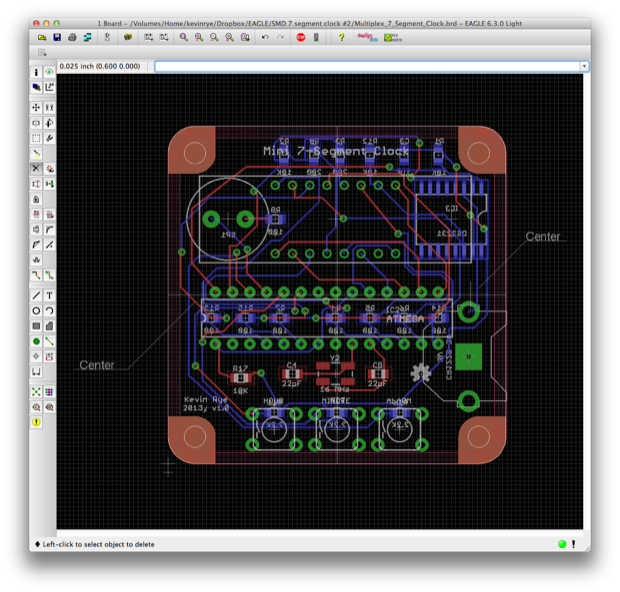Open Help with question mark icon
Viewport: 620px width, 592px height.
(341, 38)
